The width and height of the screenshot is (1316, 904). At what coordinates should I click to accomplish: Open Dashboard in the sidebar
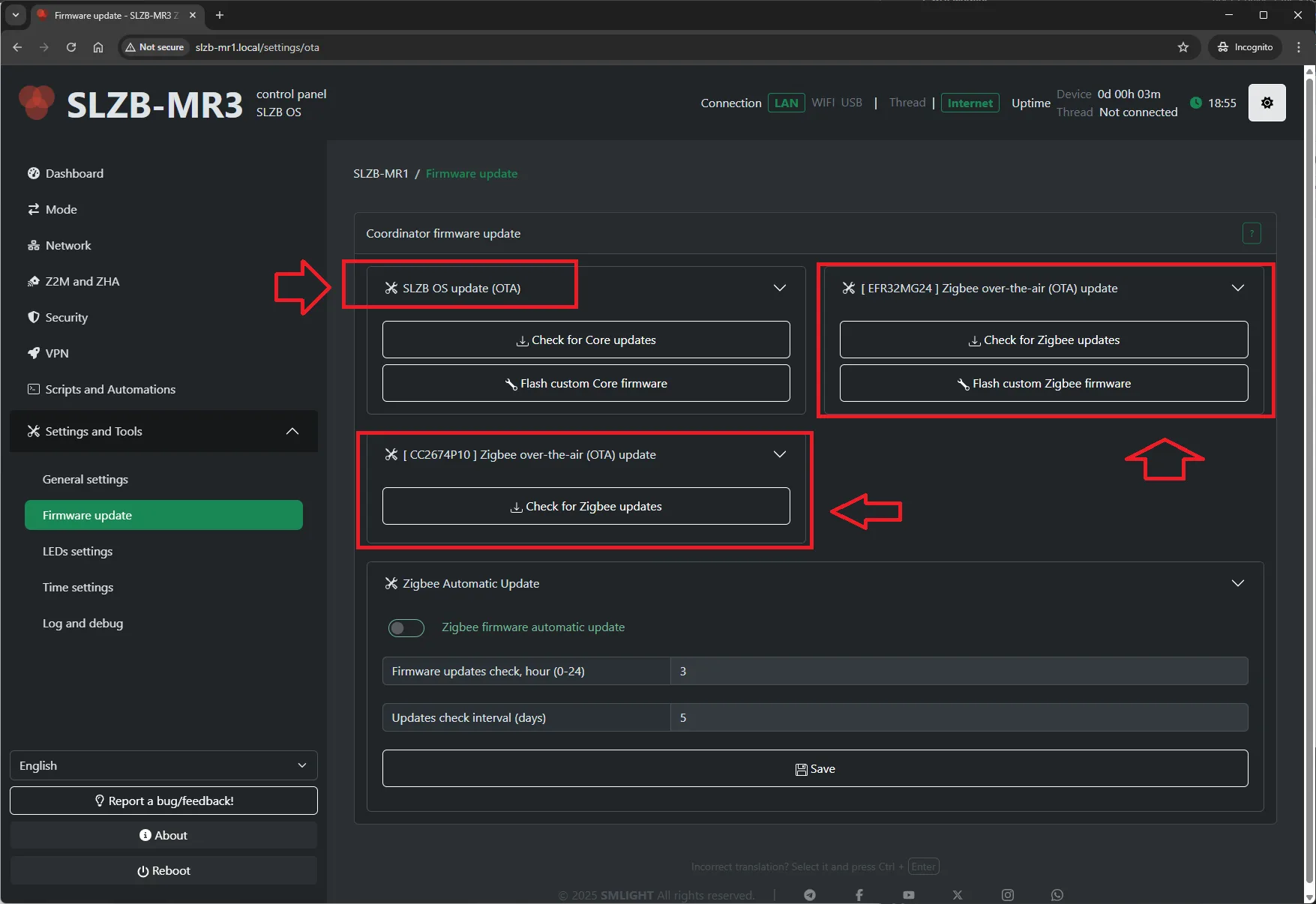(x=74, y=173)
